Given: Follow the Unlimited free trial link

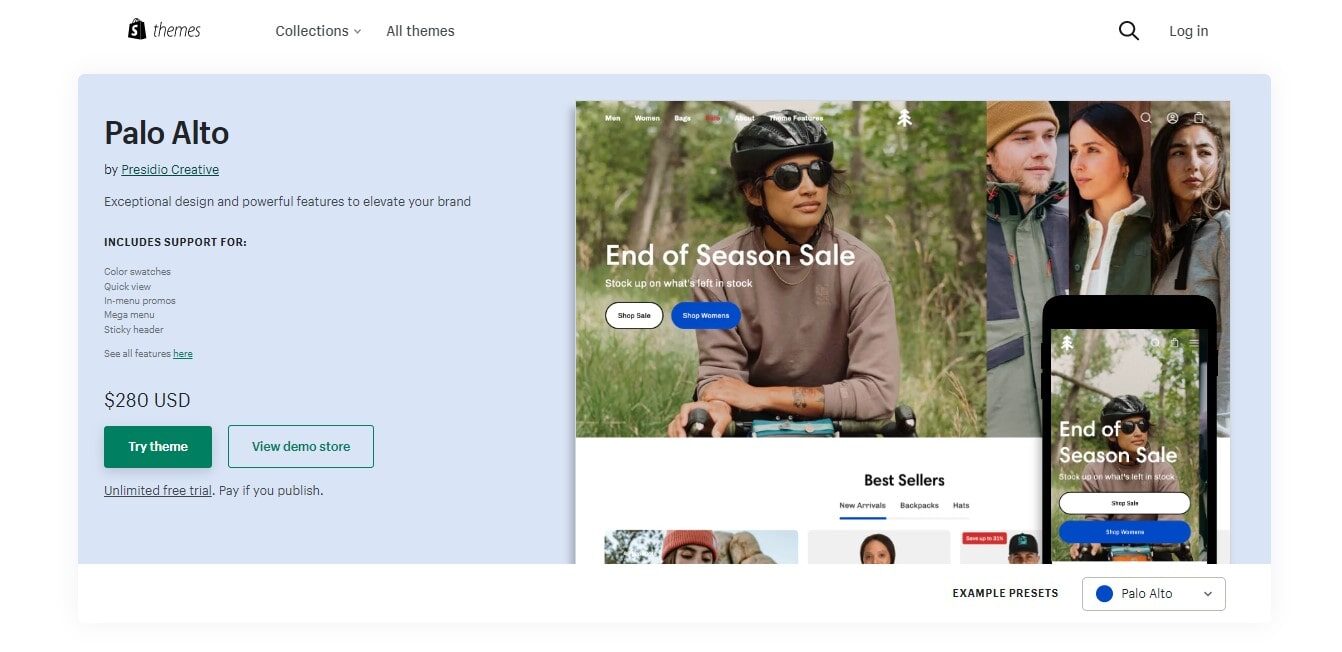Looking at the screenshot, I should point(157,490).
